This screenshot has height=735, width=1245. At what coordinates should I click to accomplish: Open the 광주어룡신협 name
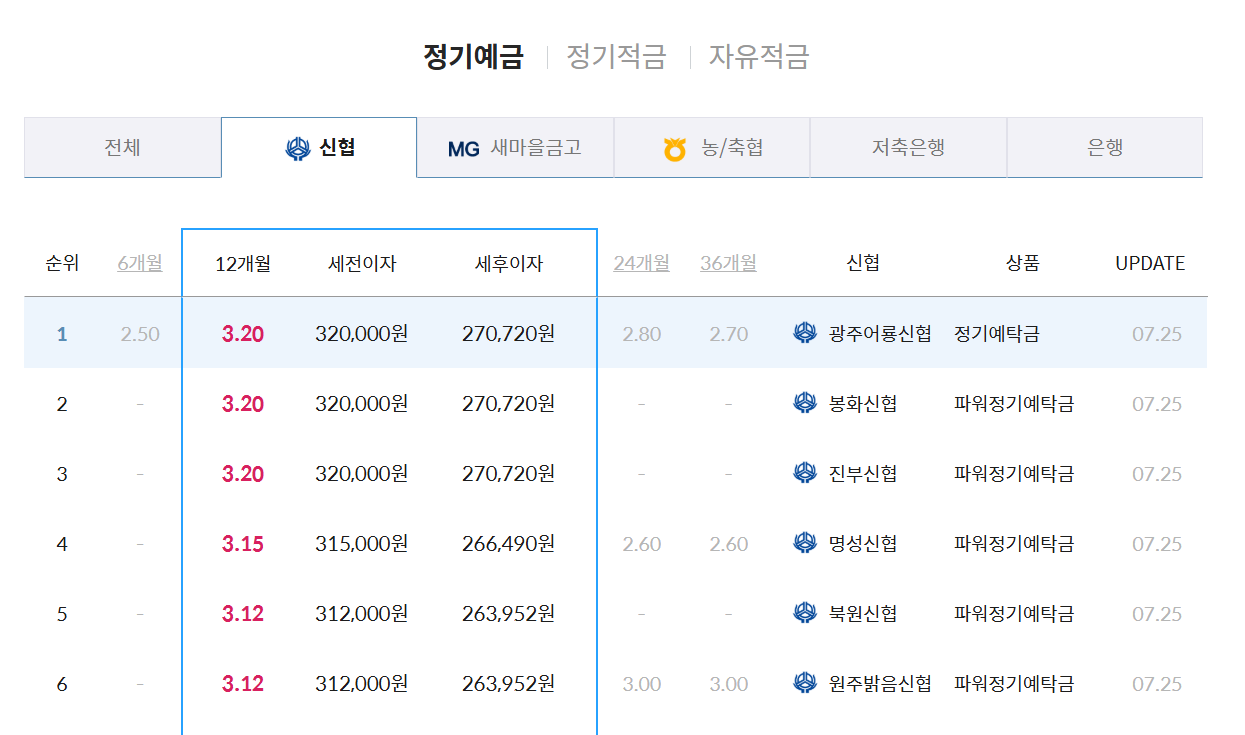pyautogui.click(x=880, y=334)
